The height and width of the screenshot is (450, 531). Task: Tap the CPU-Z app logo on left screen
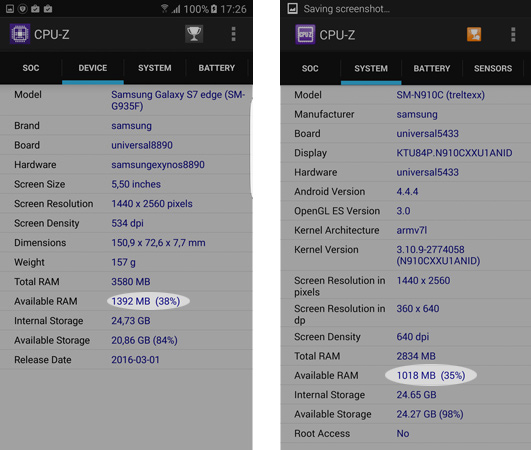[20, 34]
